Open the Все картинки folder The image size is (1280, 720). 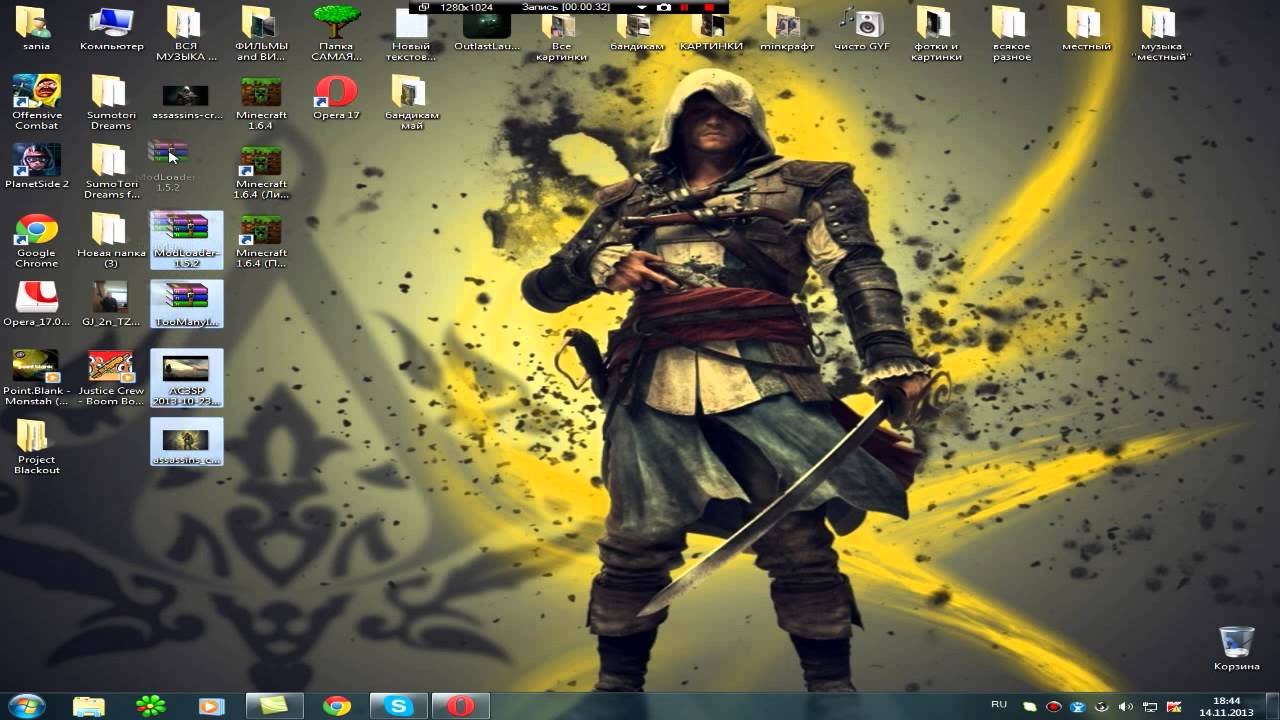click(561, 36)
